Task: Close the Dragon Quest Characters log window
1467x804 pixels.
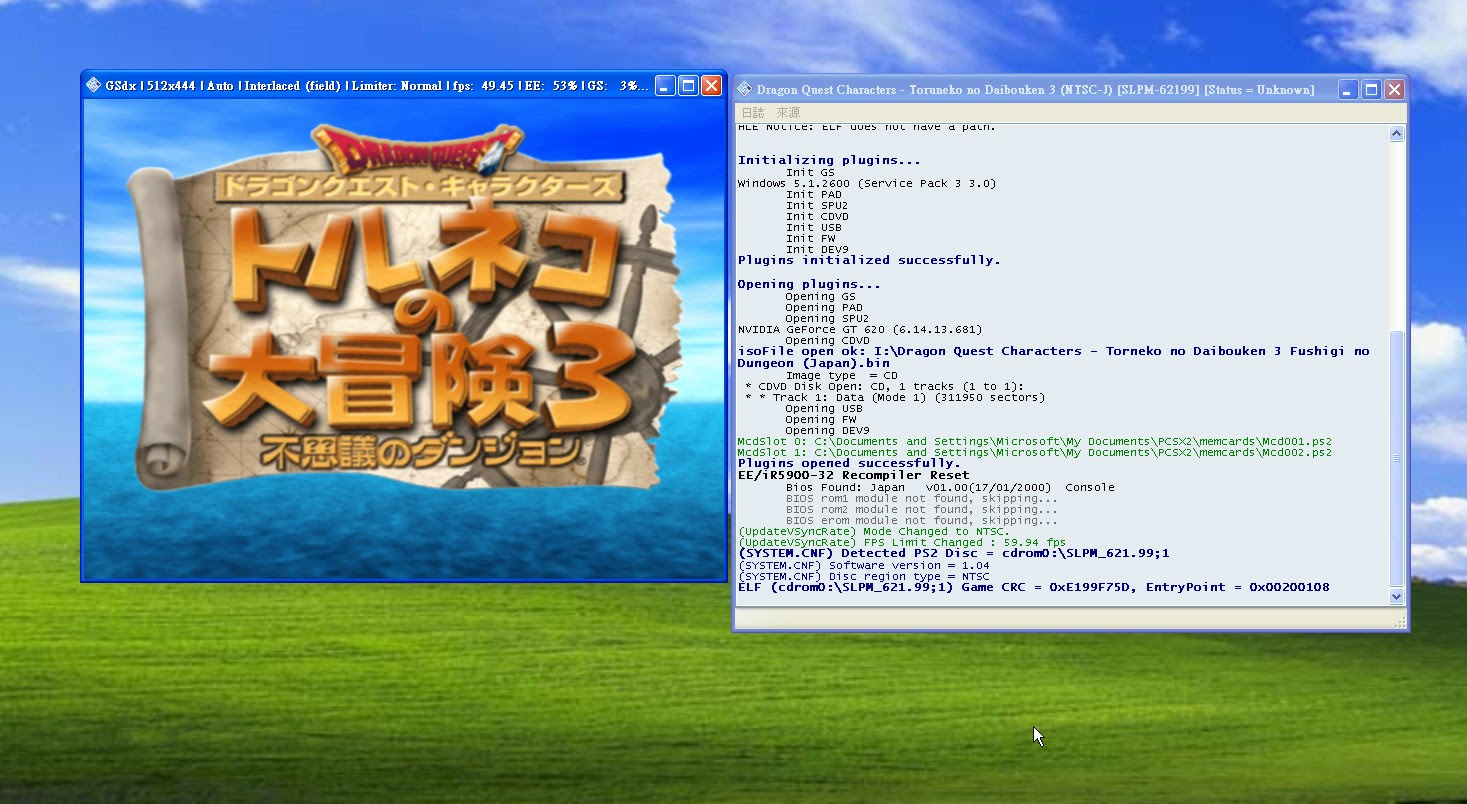Action: click(1395, 90)
